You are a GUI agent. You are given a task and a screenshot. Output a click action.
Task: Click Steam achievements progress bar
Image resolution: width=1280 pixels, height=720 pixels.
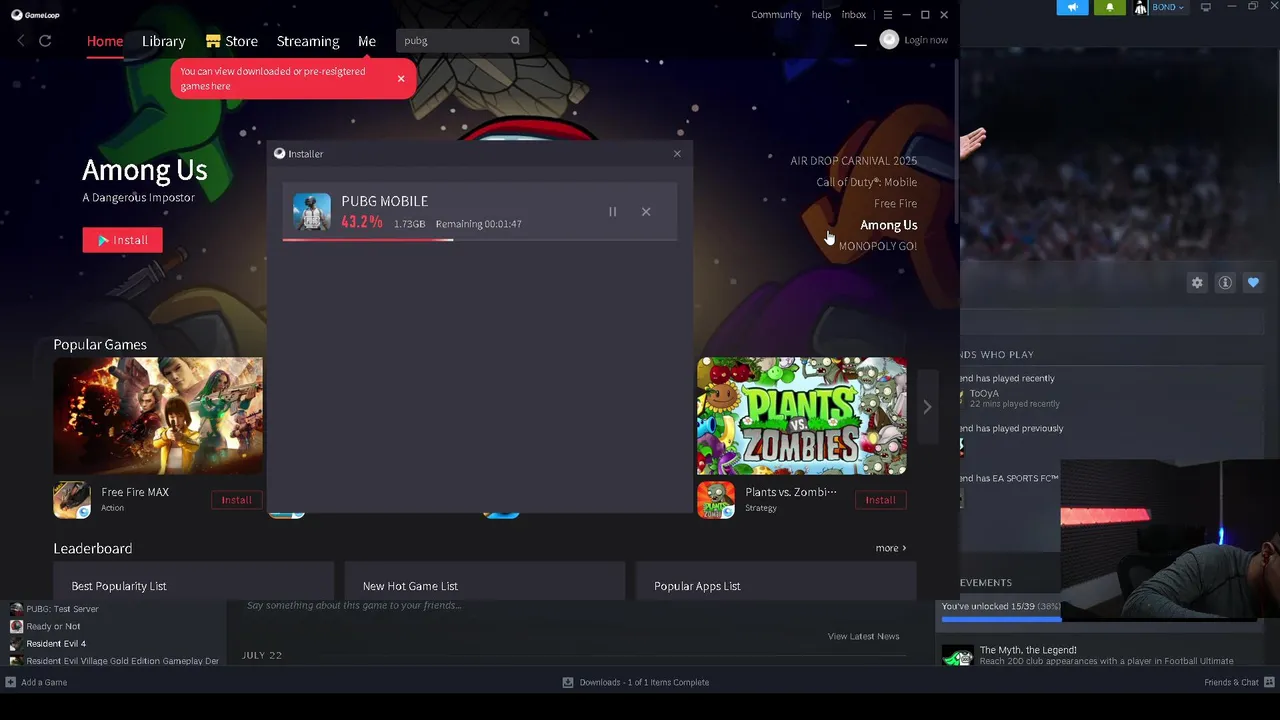click(x=1001, y=620)
